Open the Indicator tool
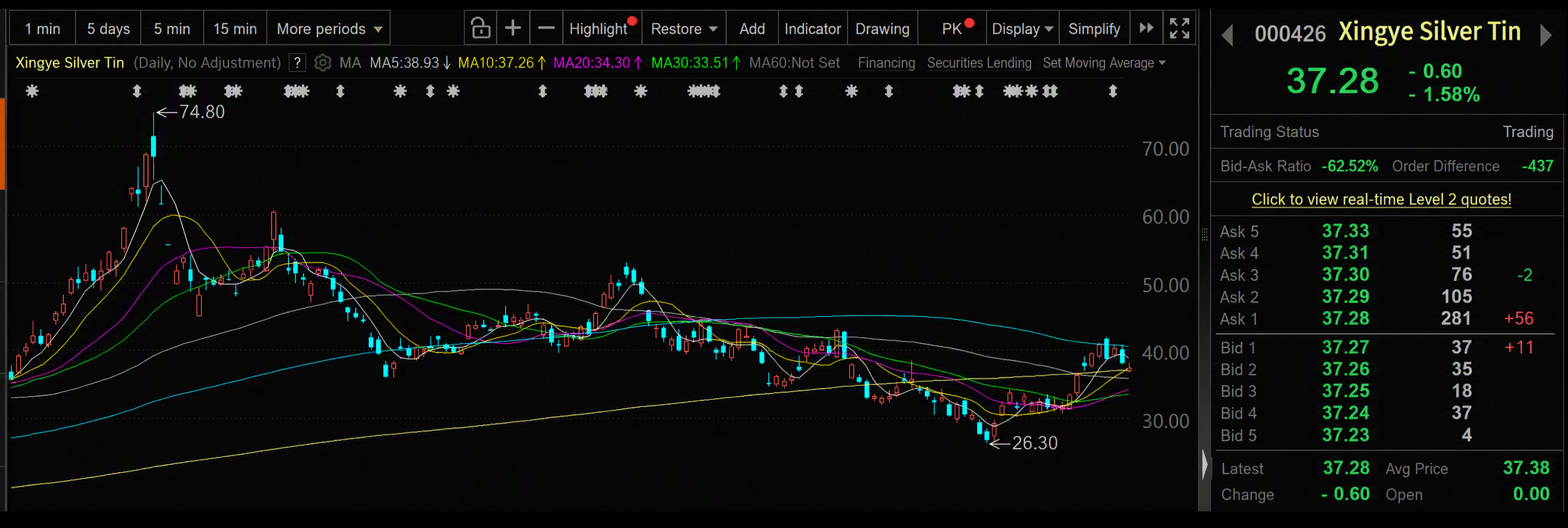 tap(812, 29)
